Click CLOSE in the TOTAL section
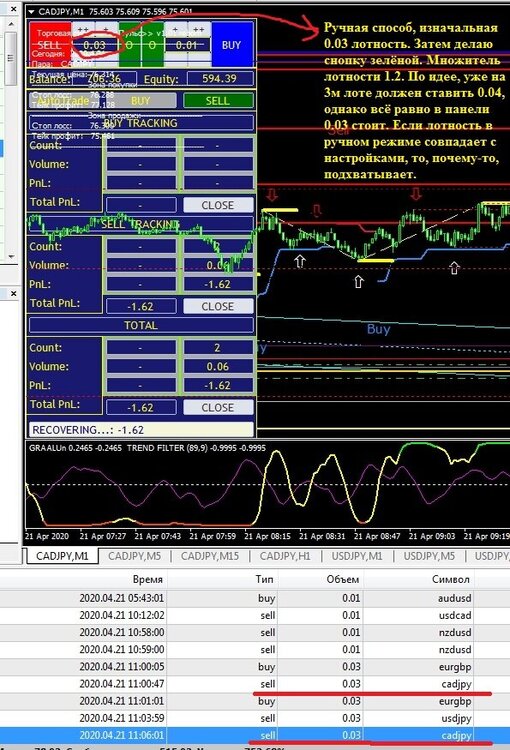 [218, 408]
